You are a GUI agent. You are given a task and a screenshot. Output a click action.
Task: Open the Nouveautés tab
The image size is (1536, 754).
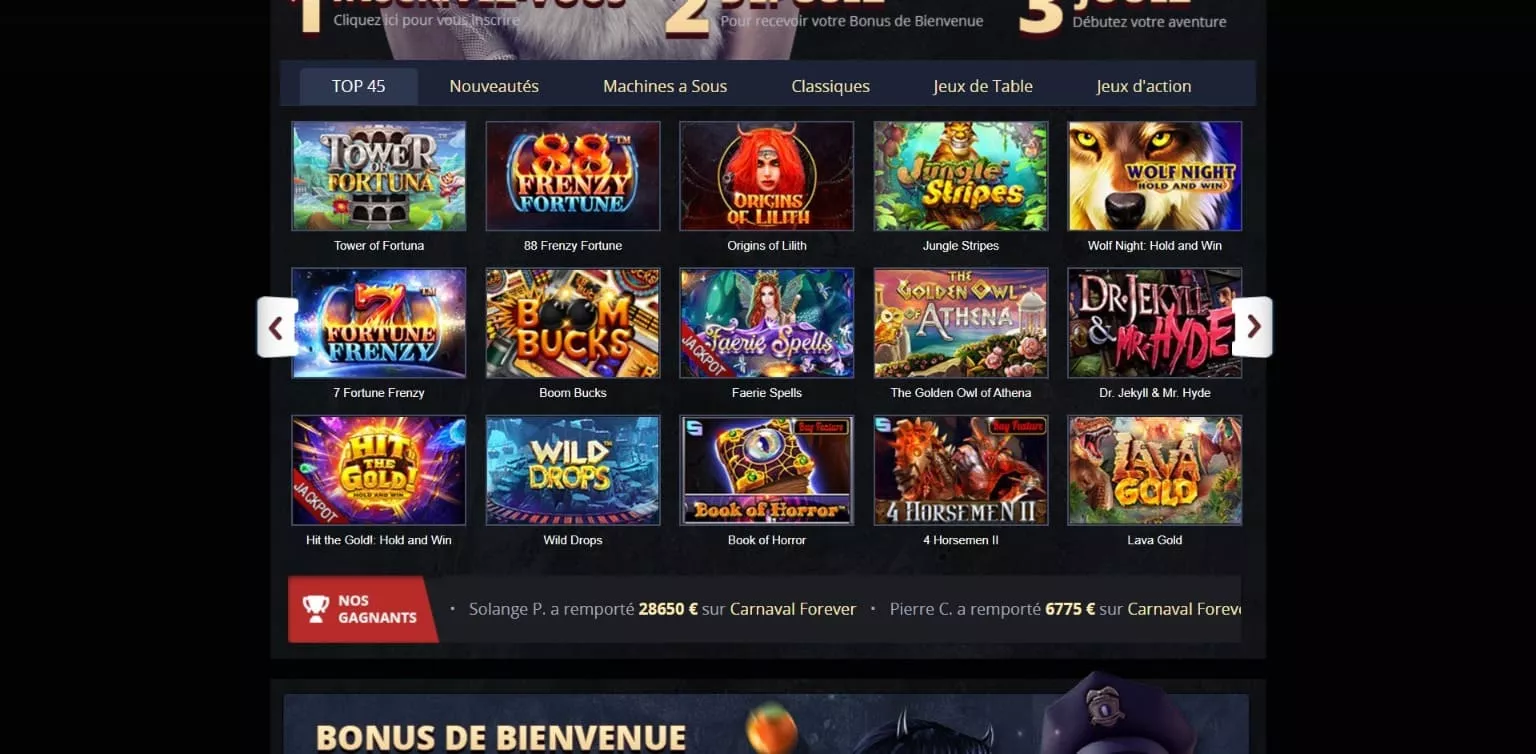494,86
